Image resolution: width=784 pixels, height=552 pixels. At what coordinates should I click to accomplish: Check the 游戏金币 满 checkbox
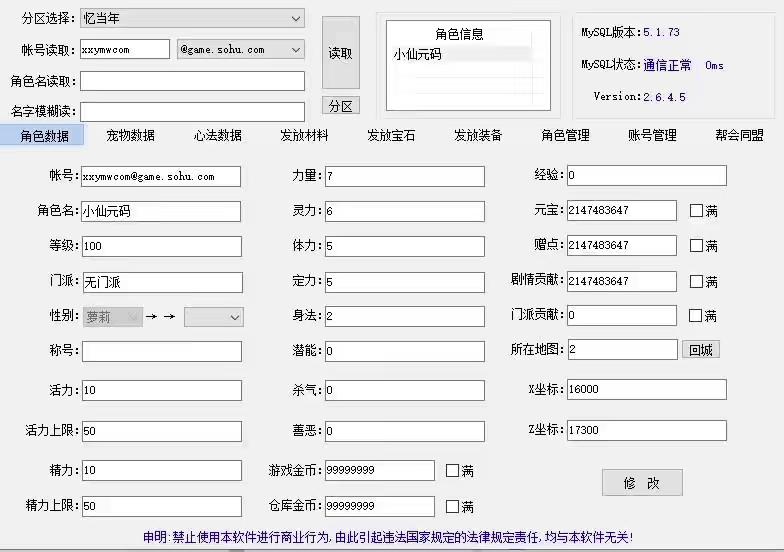pyautogui.click(x=452, y=470)
